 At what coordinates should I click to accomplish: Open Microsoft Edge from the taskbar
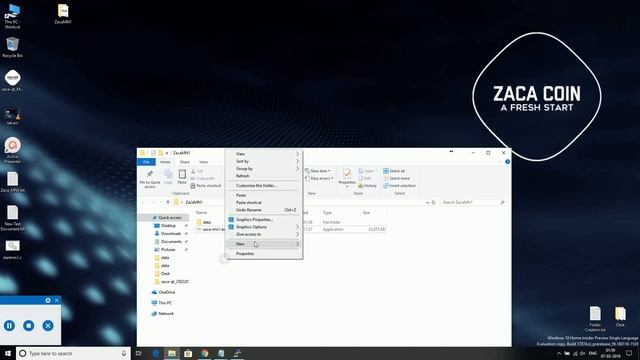[156, 353]
